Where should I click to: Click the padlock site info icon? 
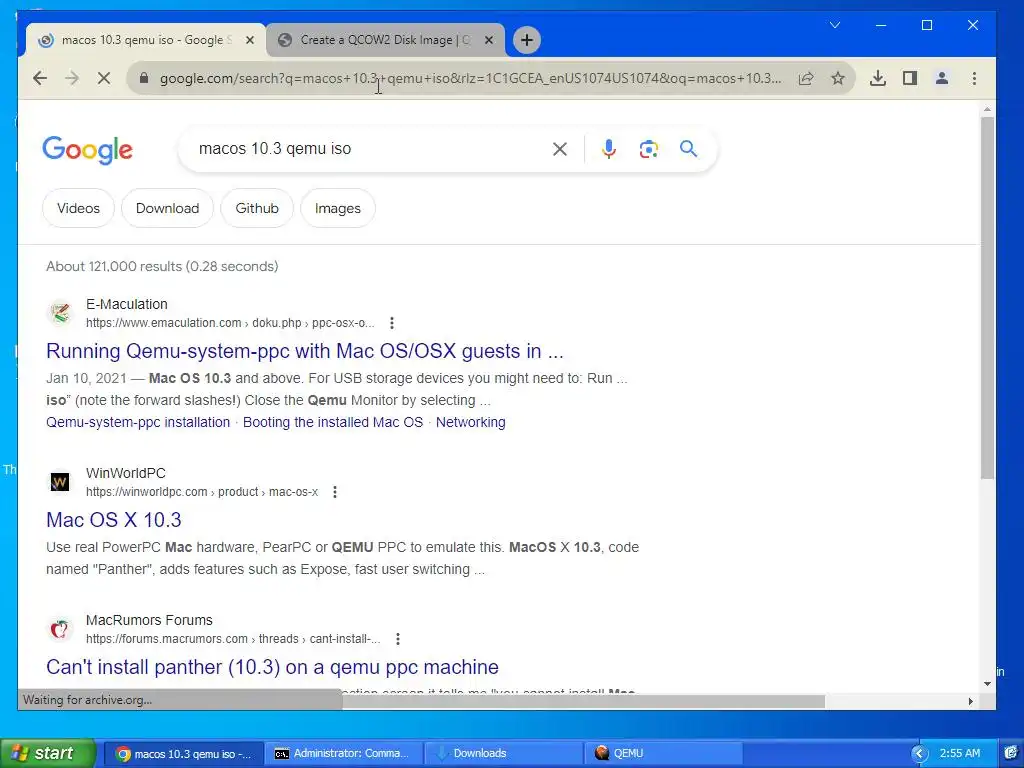point(144,78)
